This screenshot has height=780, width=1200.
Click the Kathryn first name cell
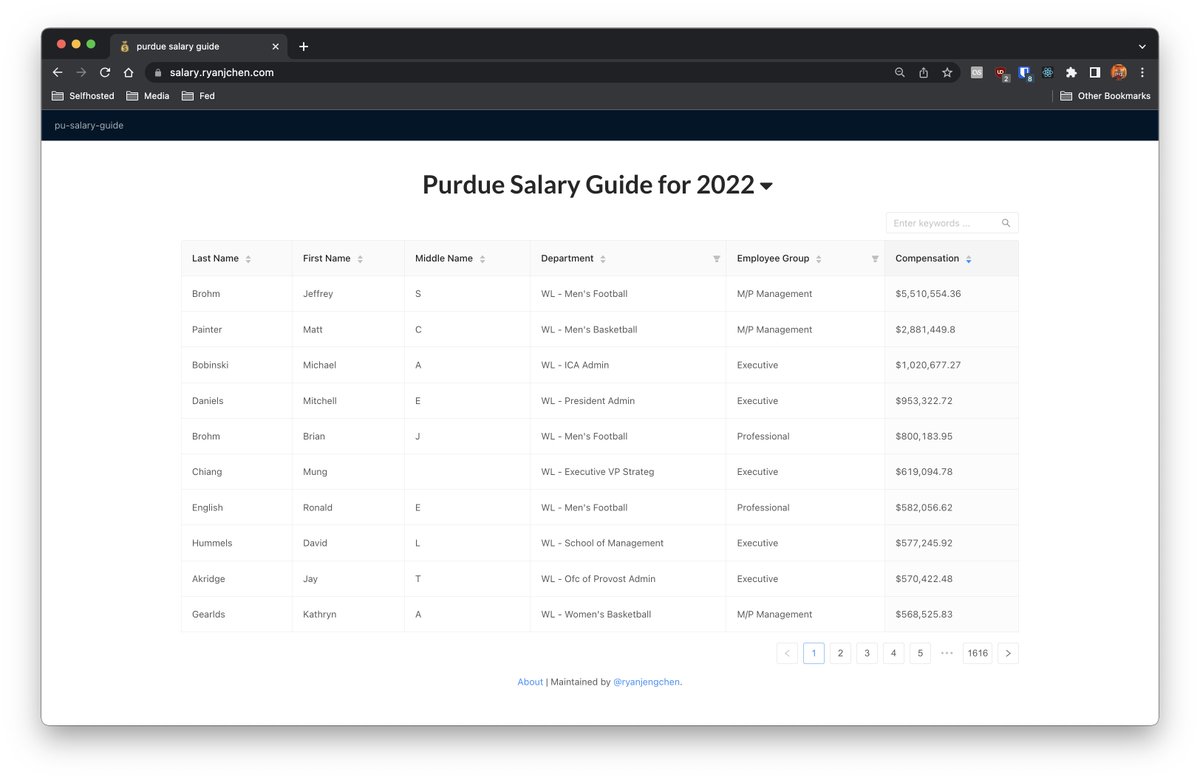click(348, 615)
